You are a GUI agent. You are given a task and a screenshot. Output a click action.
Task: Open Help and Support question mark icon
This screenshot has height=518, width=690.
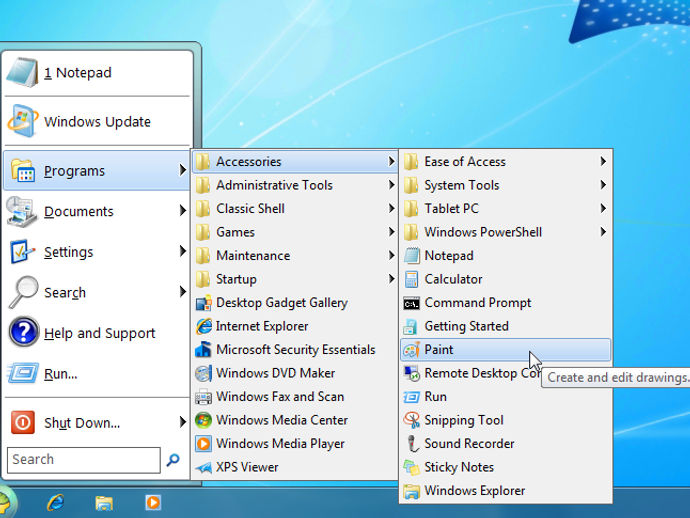[23, 332]
